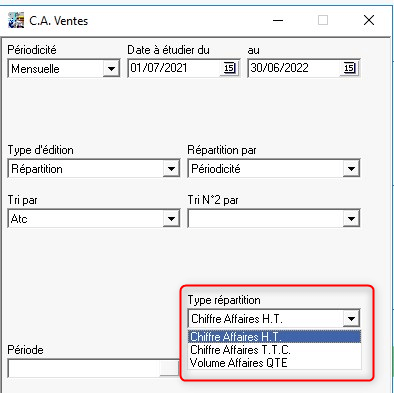Click the Atc value in Tri par
Viewport: 394px width, 393px height.
click(x=19, y=219)
